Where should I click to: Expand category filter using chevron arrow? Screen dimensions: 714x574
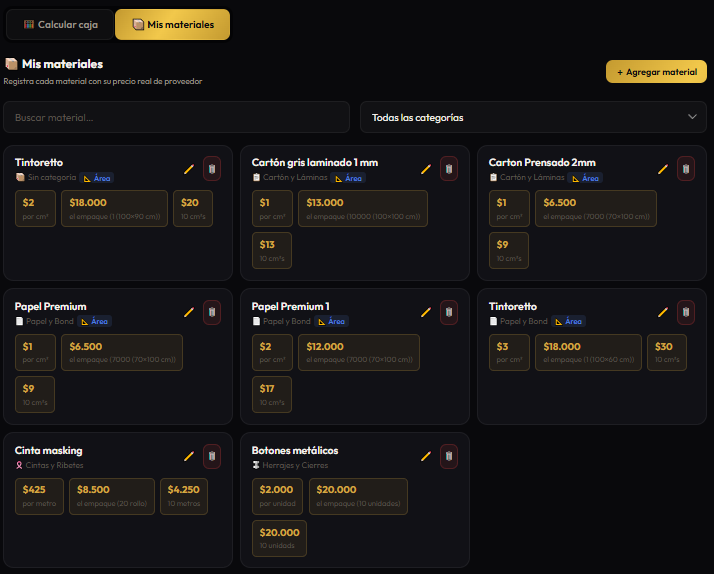[692, 117]
